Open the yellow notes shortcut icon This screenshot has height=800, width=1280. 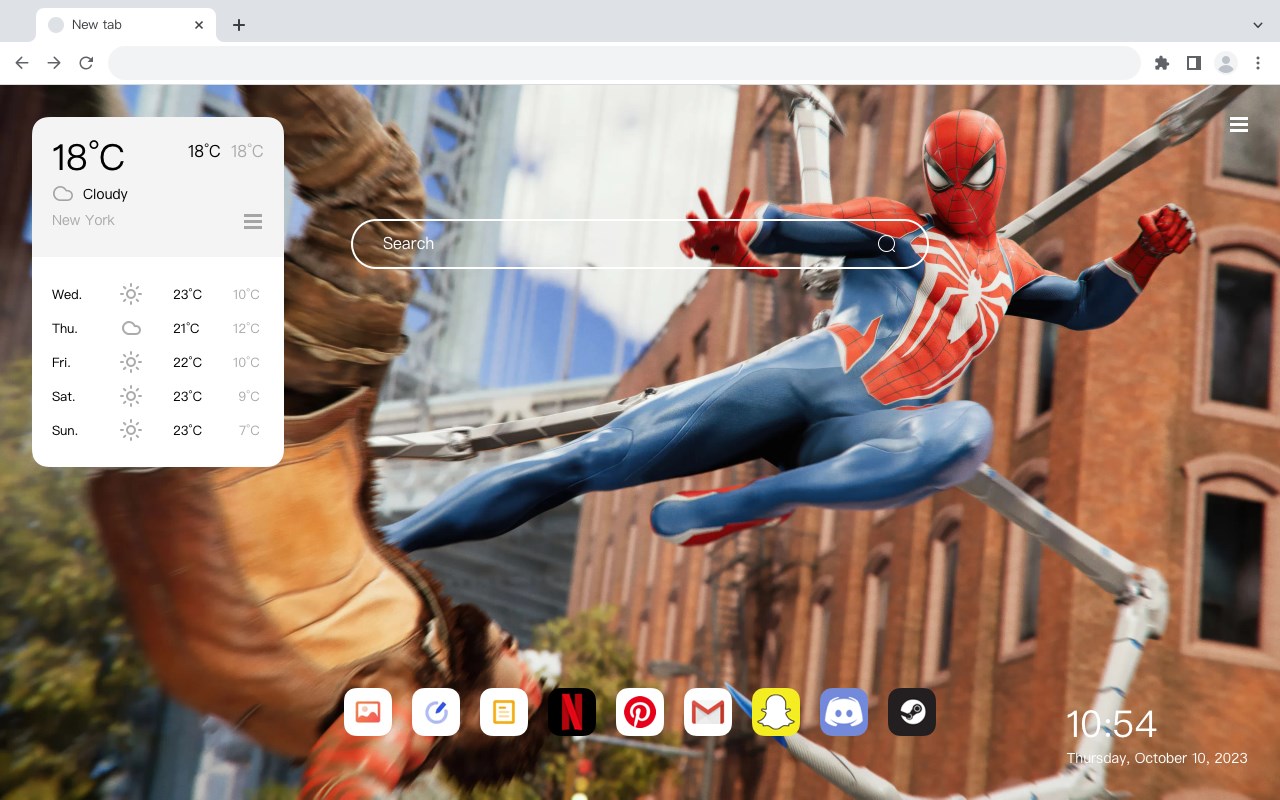pos(504,712)
